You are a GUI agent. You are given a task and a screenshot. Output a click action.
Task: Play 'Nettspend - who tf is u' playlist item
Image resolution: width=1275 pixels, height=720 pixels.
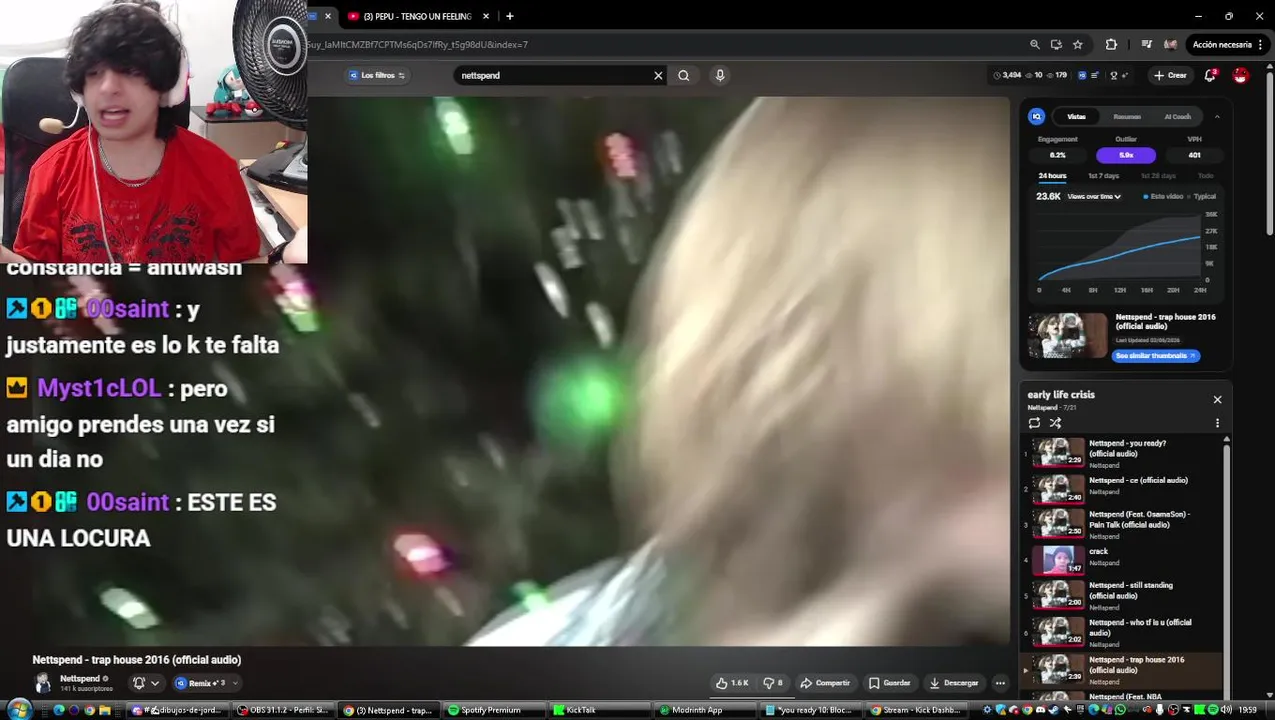click(1122, 632)
